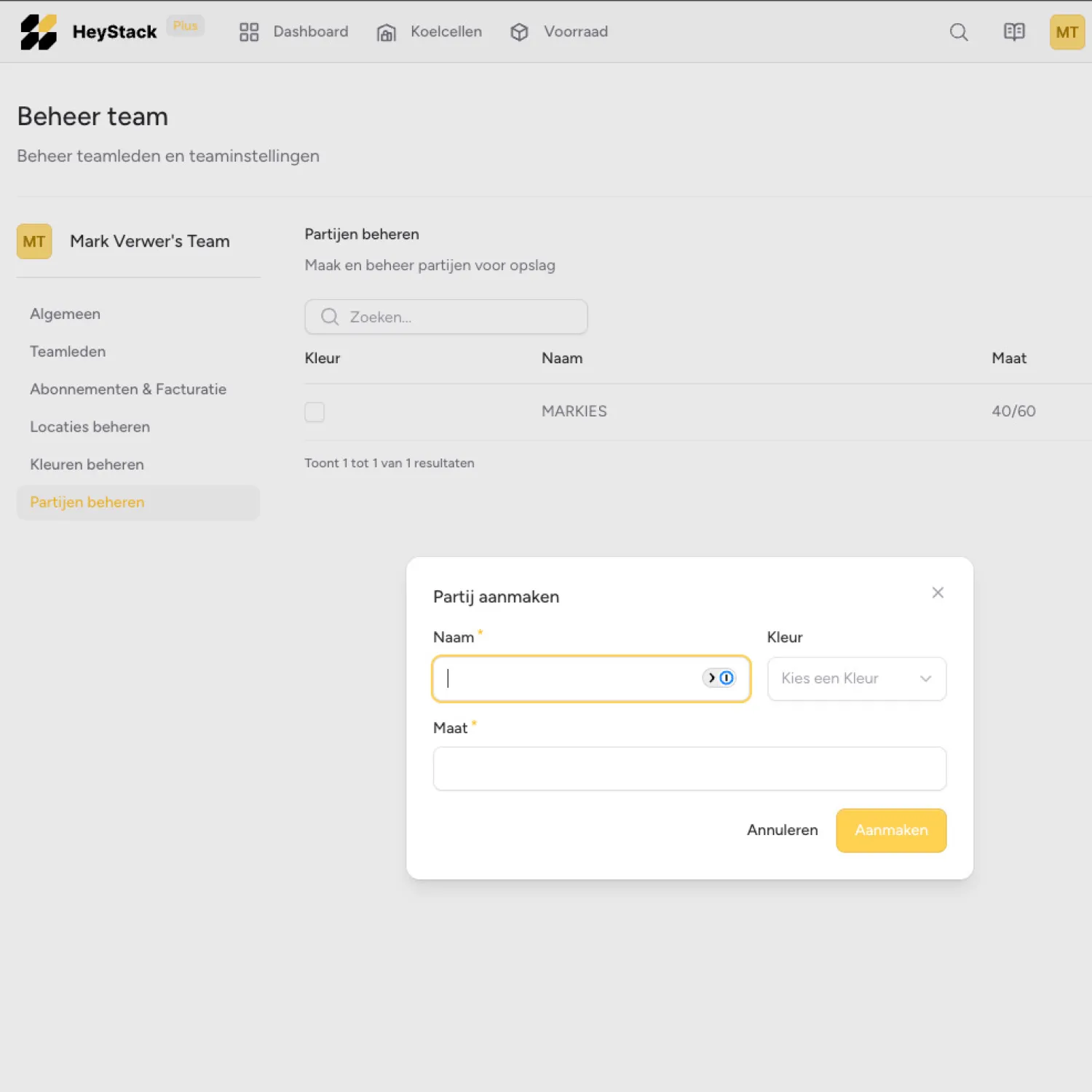Open Abonnementen & Facturatie section
The image size is (1092, 1092).
coord(128,389)
